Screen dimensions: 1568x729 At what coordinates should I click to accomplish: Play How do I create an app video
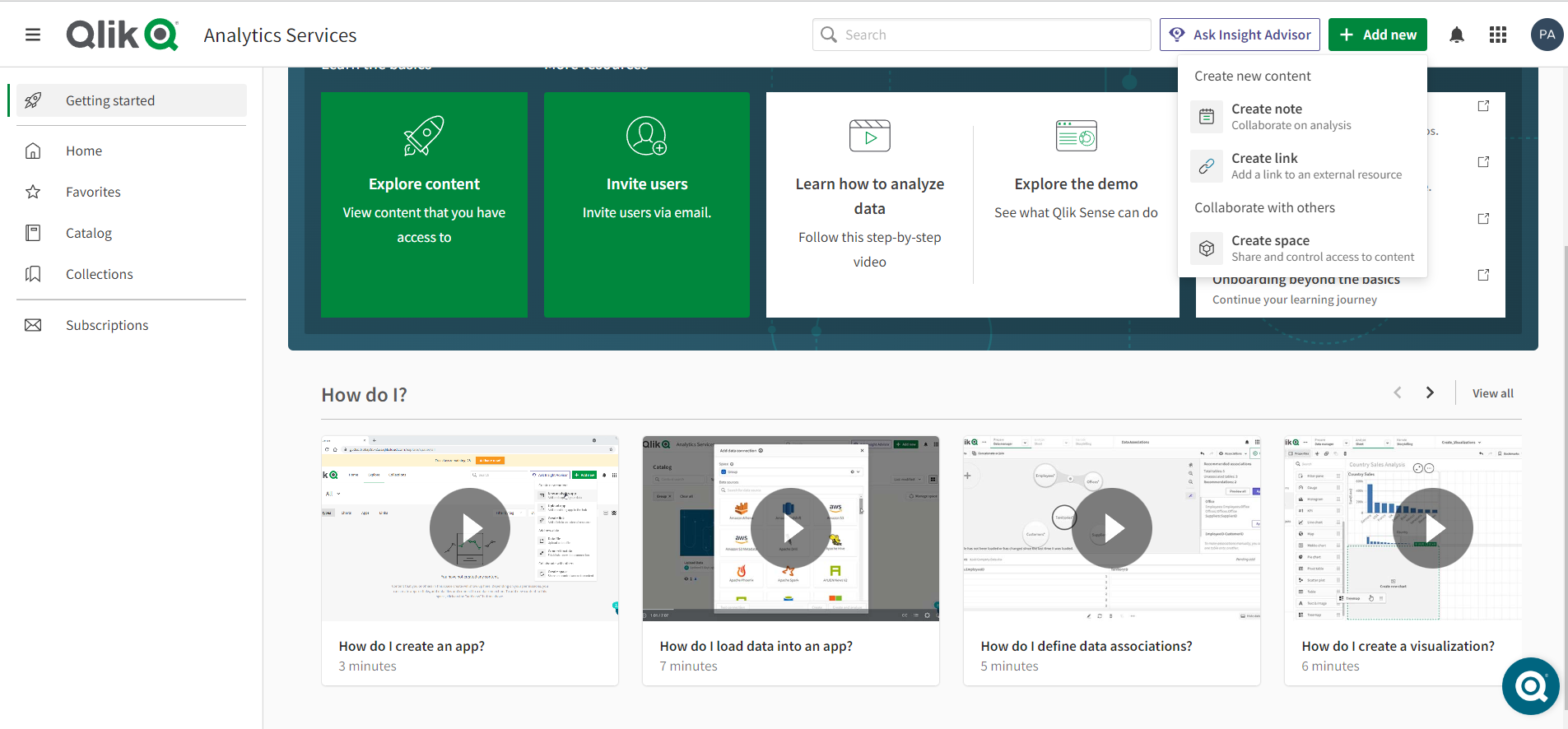(469, 528)
